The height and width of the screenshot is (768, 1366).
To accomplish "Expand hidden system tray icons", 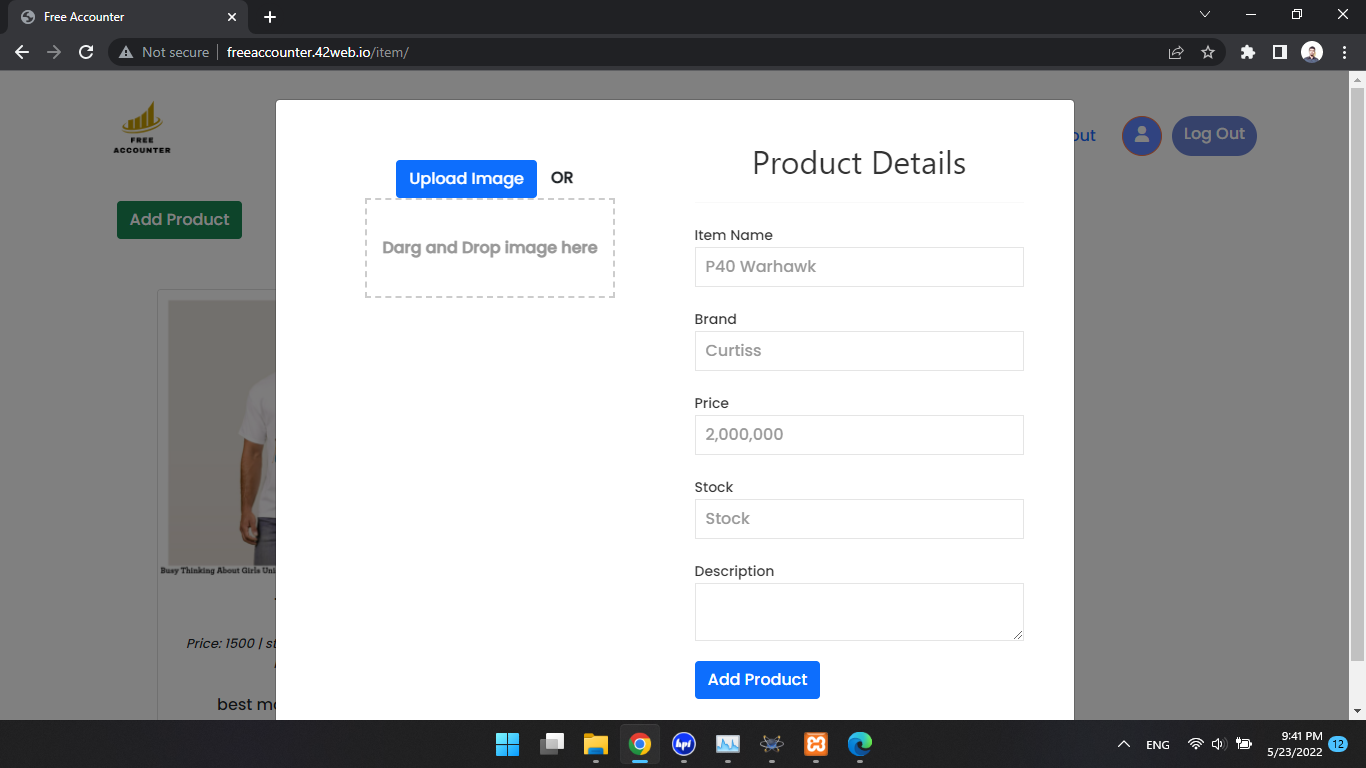I will point(1123,744).
